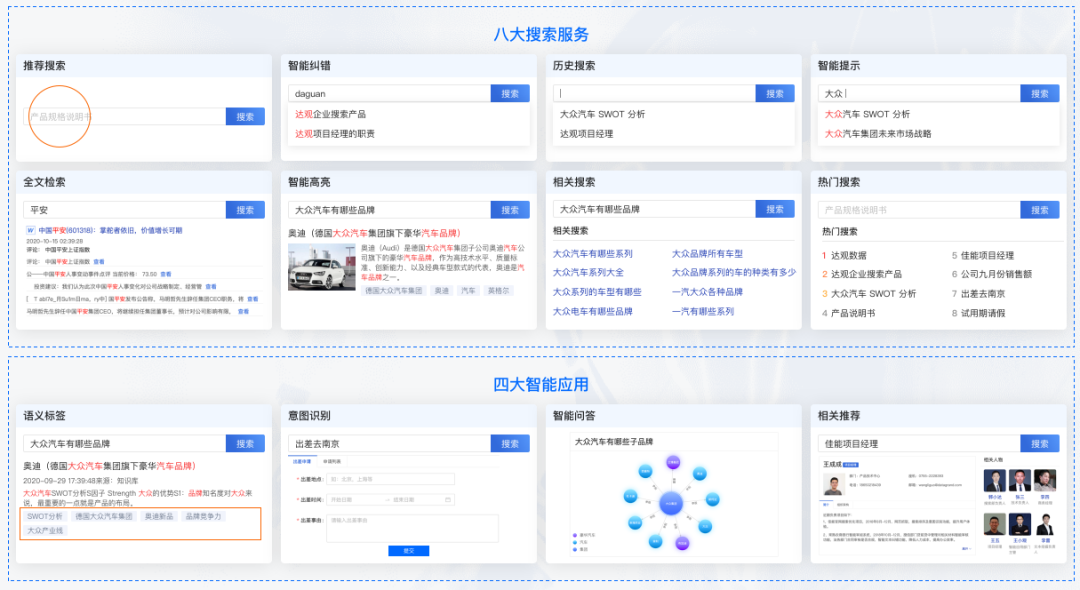Click related search 大众品牌所有车型
This screenshot has width=1080, height=590.
707,254
